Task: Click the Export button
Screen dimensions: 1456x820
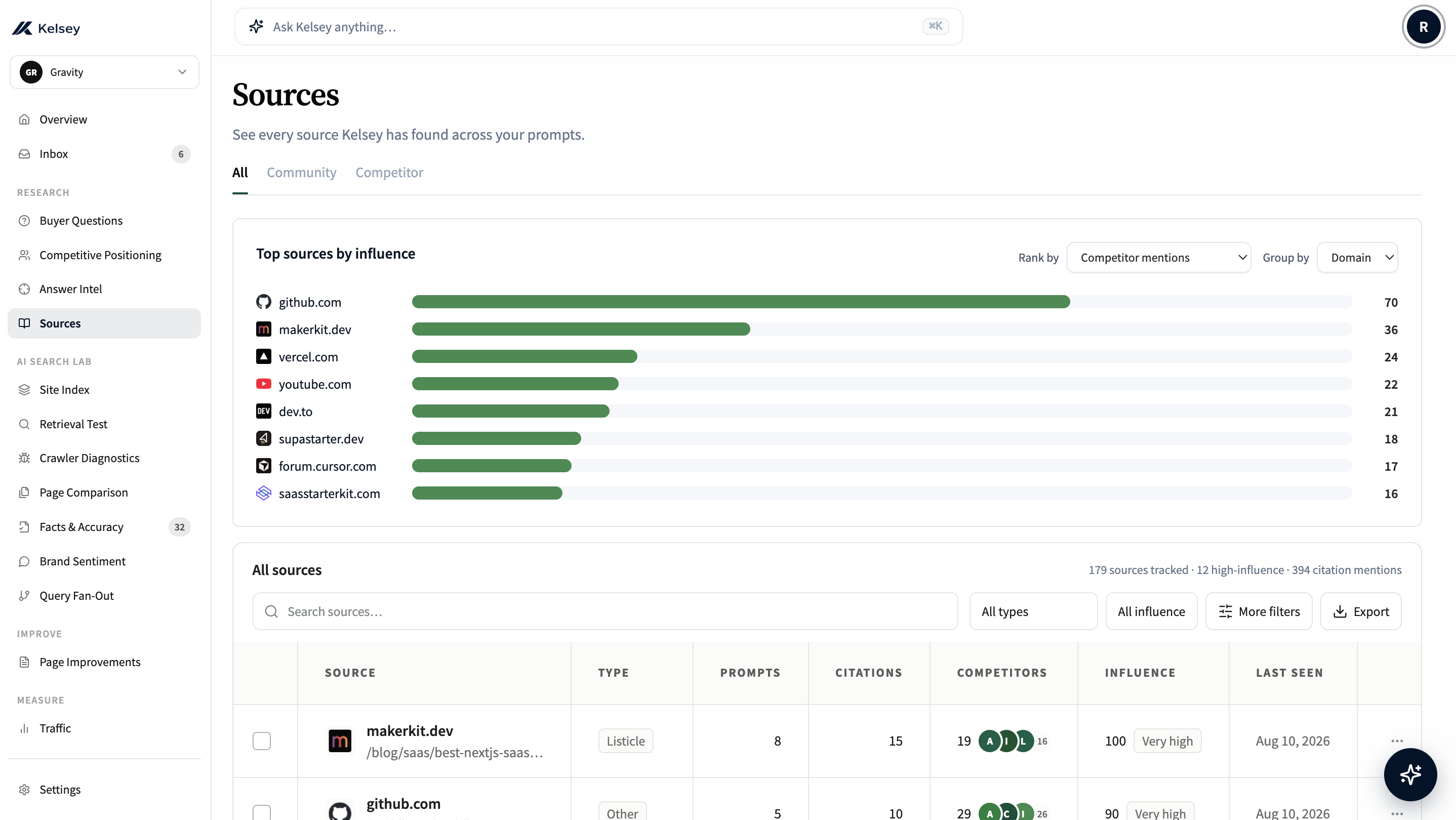Action: [x=1360, y=611]
